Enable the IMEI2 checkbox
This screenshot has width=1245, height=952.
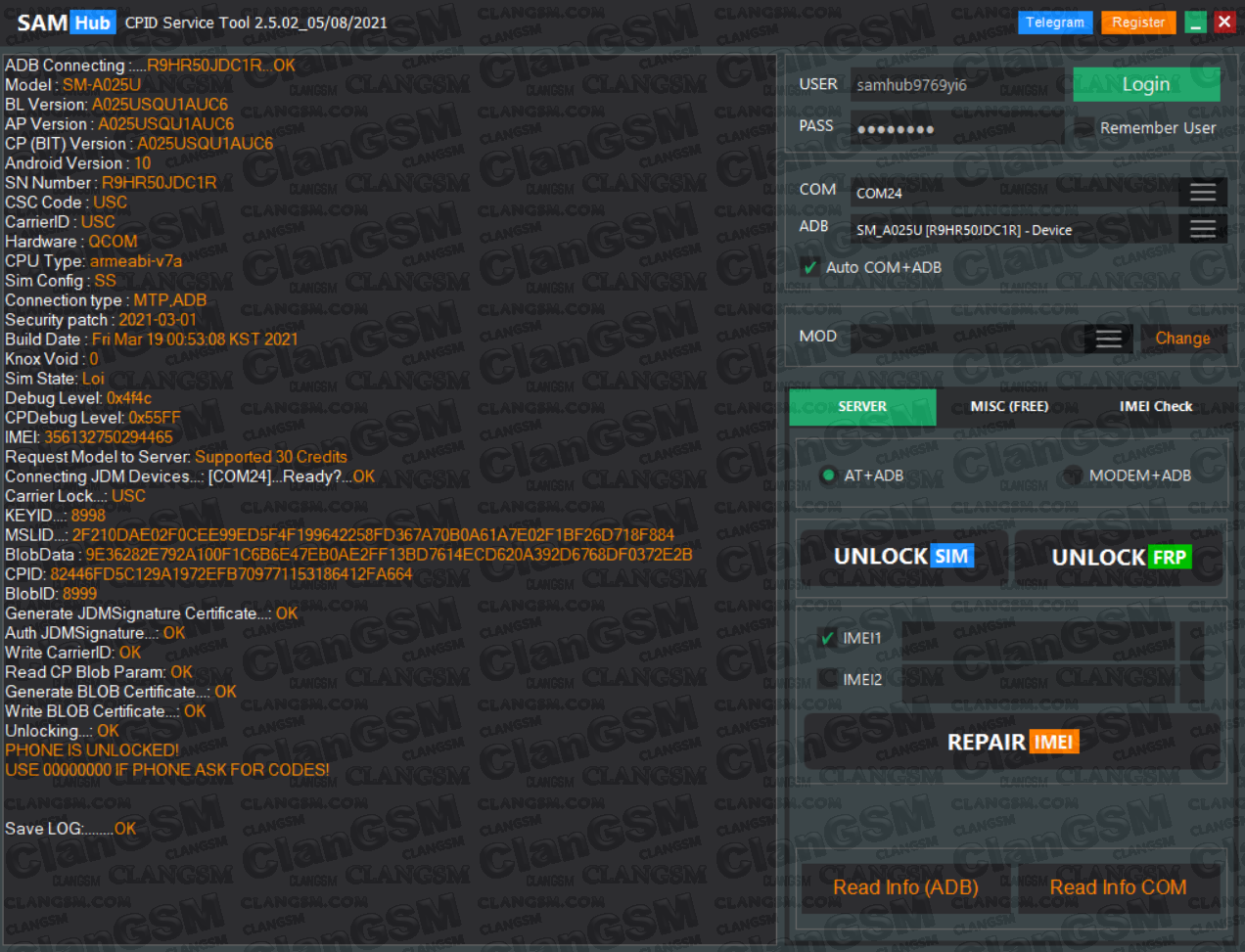828,679
